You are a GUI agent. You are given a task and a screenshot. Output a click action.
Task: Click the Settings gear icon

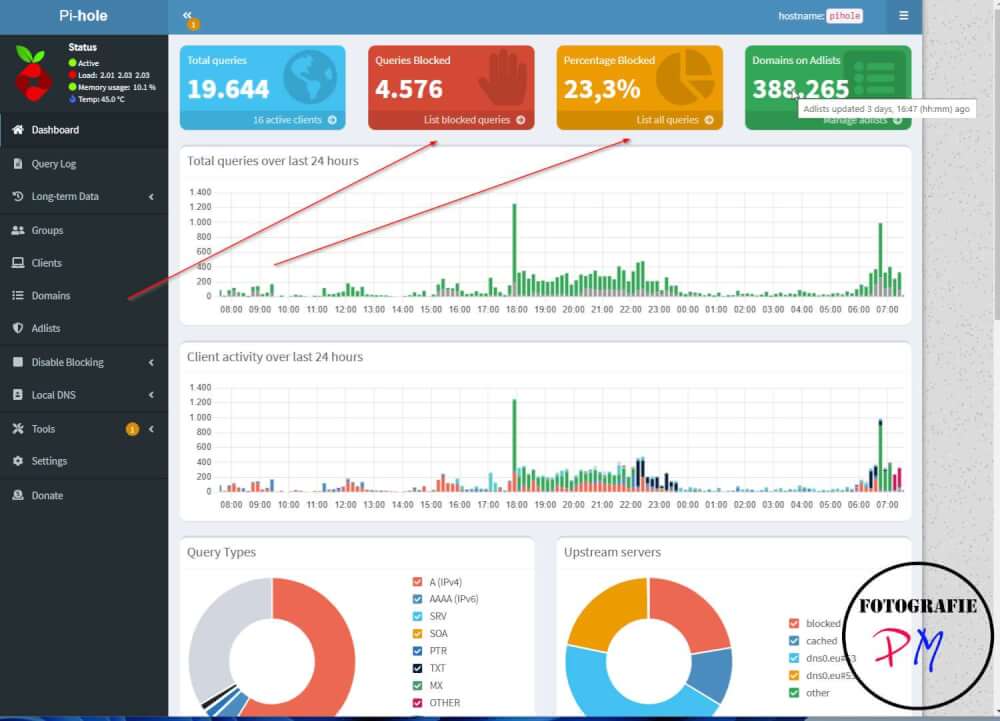click(18, 460)
